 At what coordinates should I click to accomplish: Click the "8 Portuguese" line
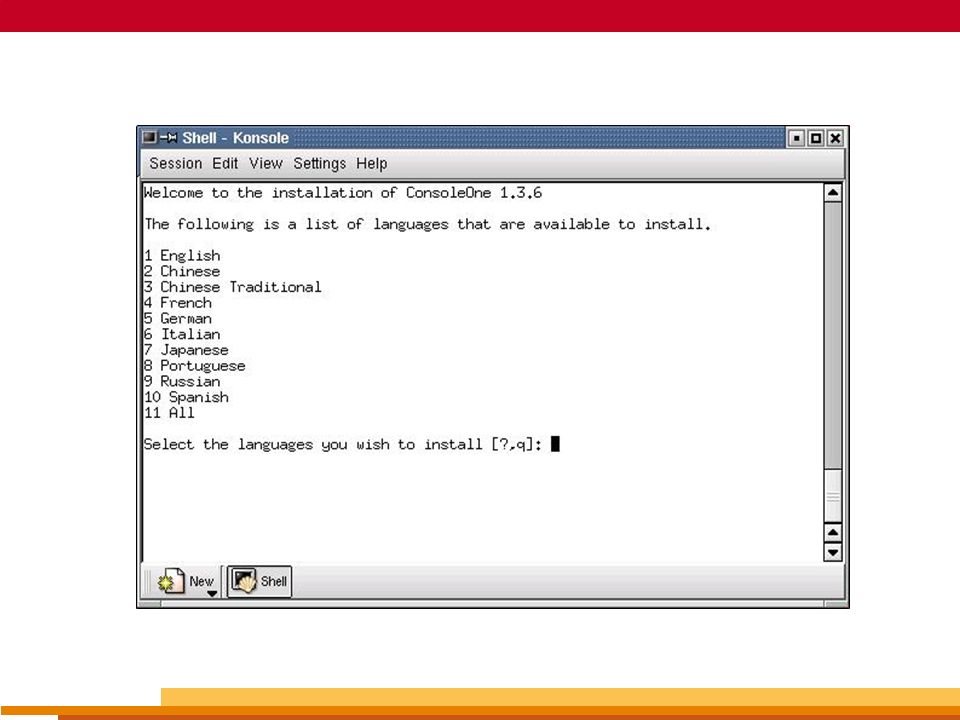click(195, 366)
